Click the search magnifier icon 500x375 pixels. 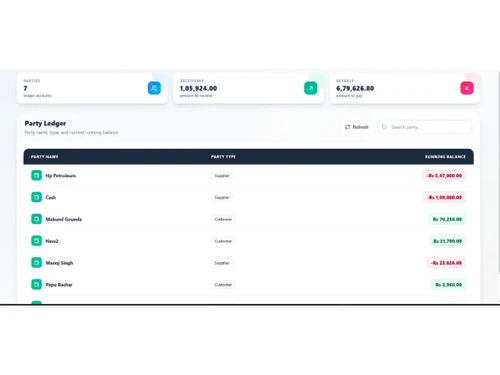(x=384, y=127)
